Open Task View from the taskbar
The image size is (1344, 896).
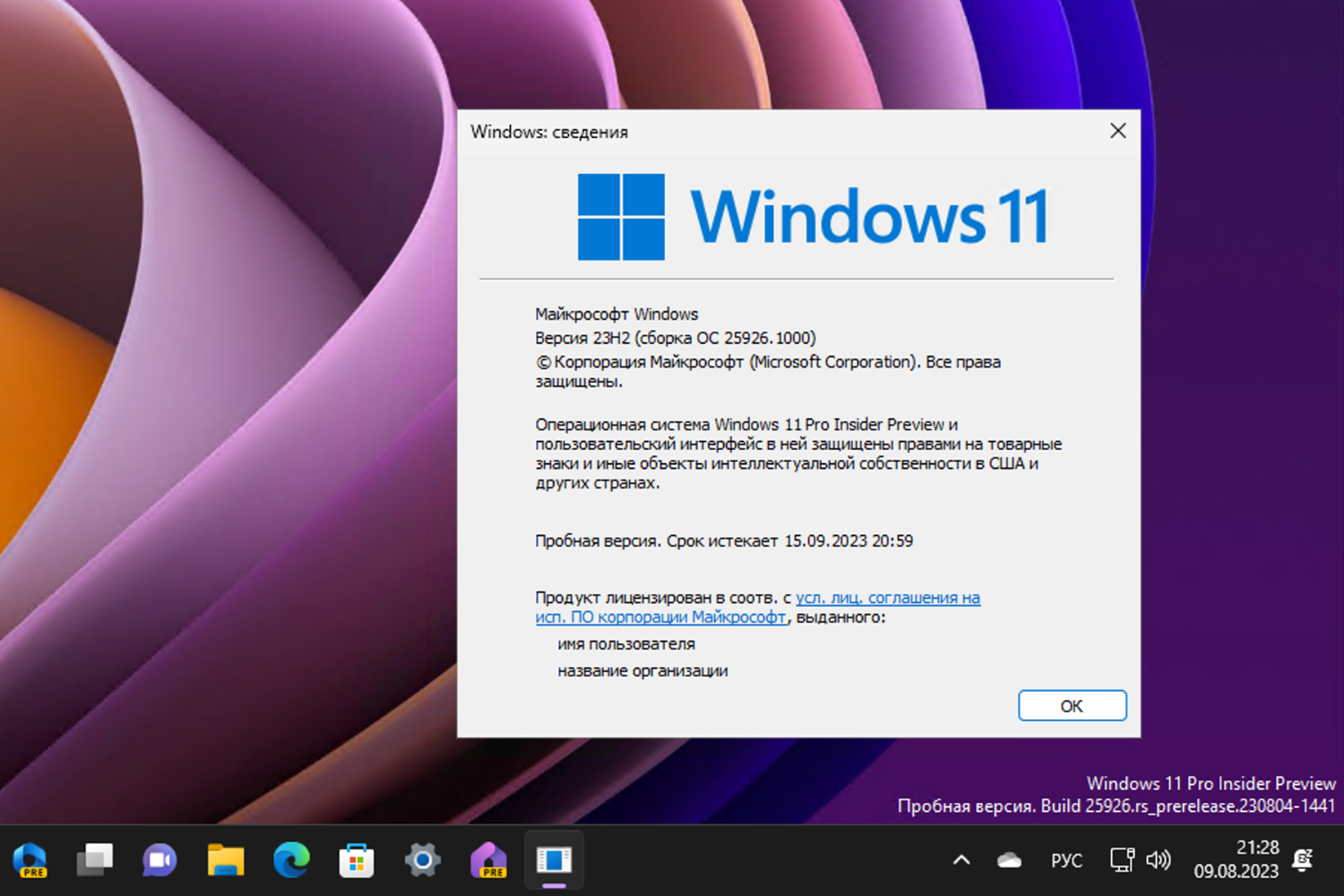point(95,859)
